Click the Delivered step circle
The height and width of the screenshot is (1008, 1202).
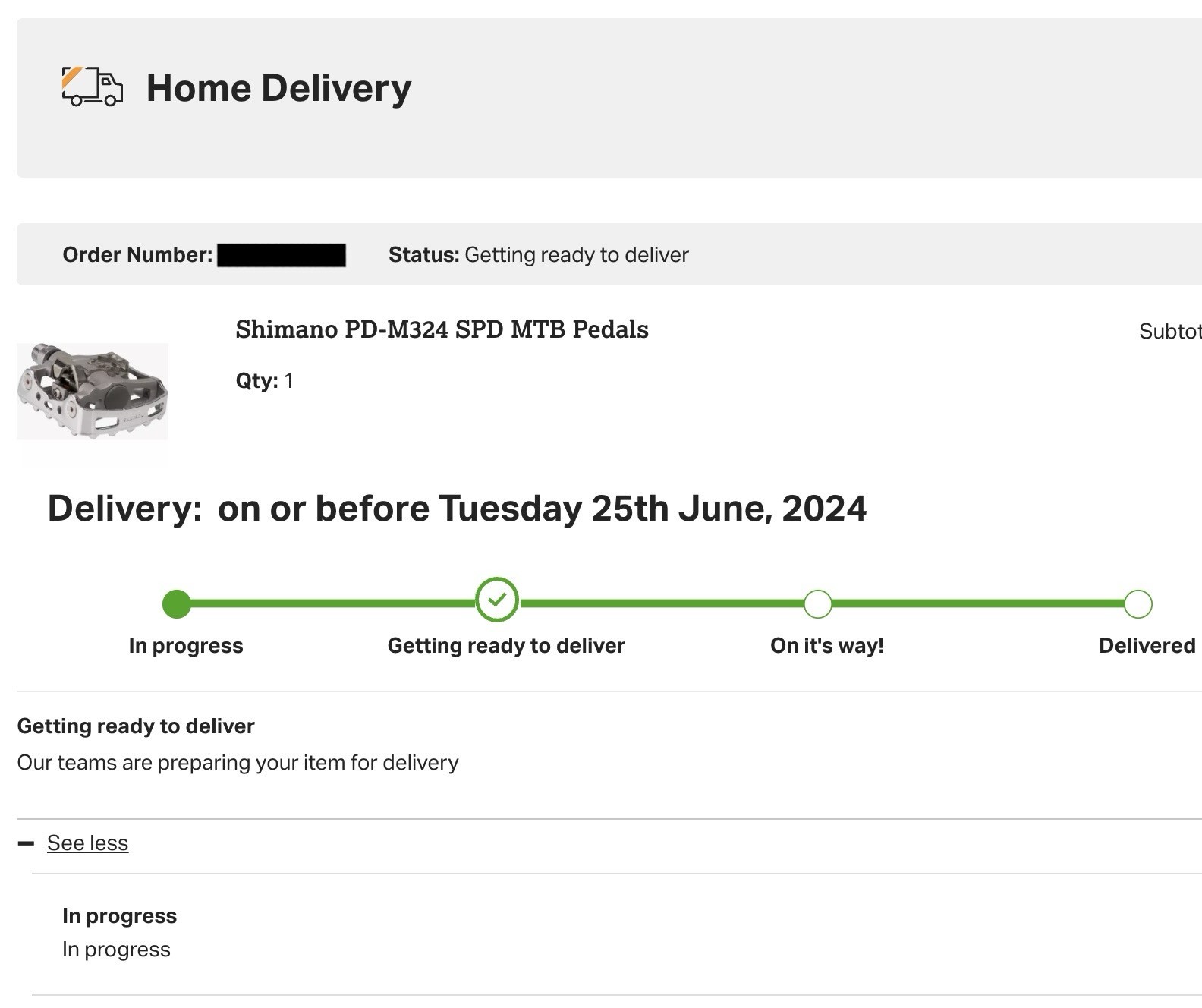1137,604
